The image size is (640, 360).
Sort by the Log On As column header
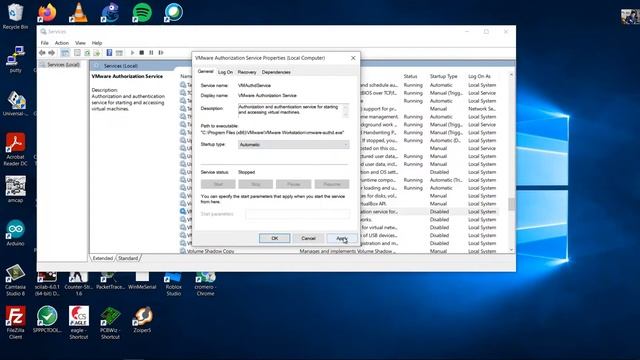click(480, 76)
